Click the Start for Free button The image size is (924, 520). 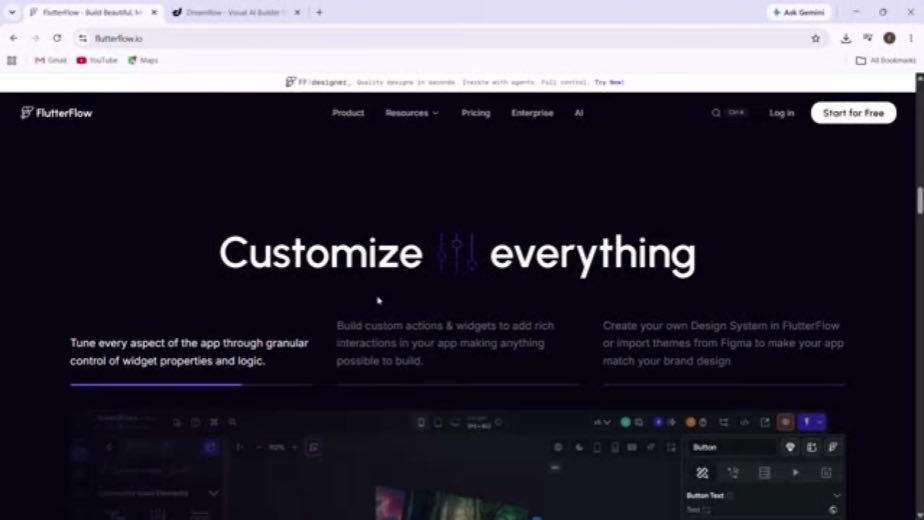coord(853,113)
